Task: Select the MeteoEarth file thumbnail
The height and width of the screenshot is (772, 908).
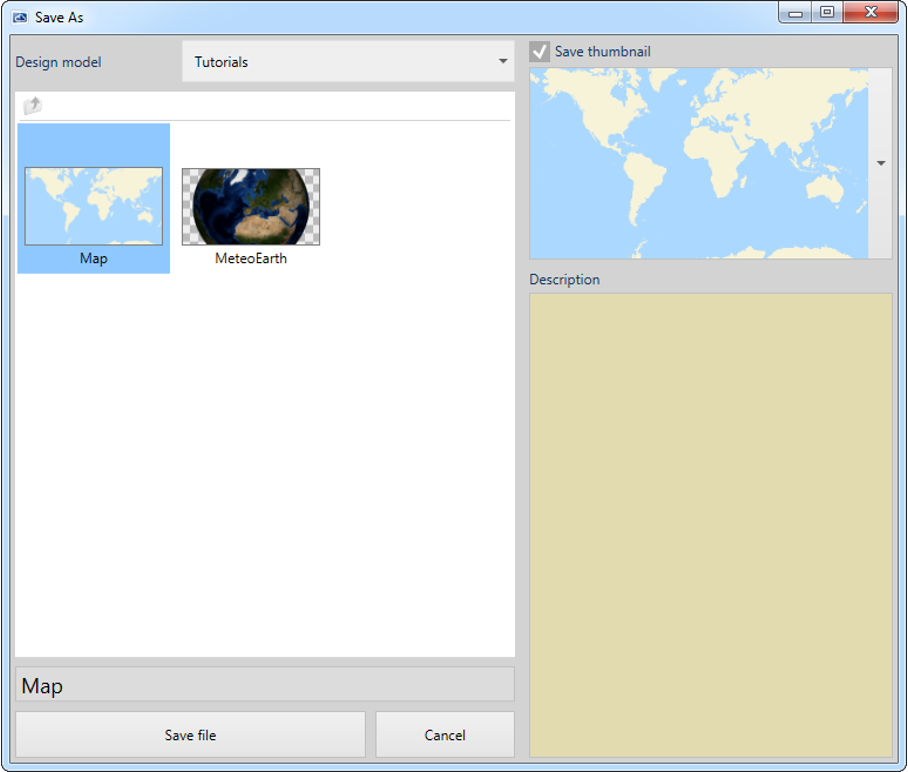Action: 251,207
